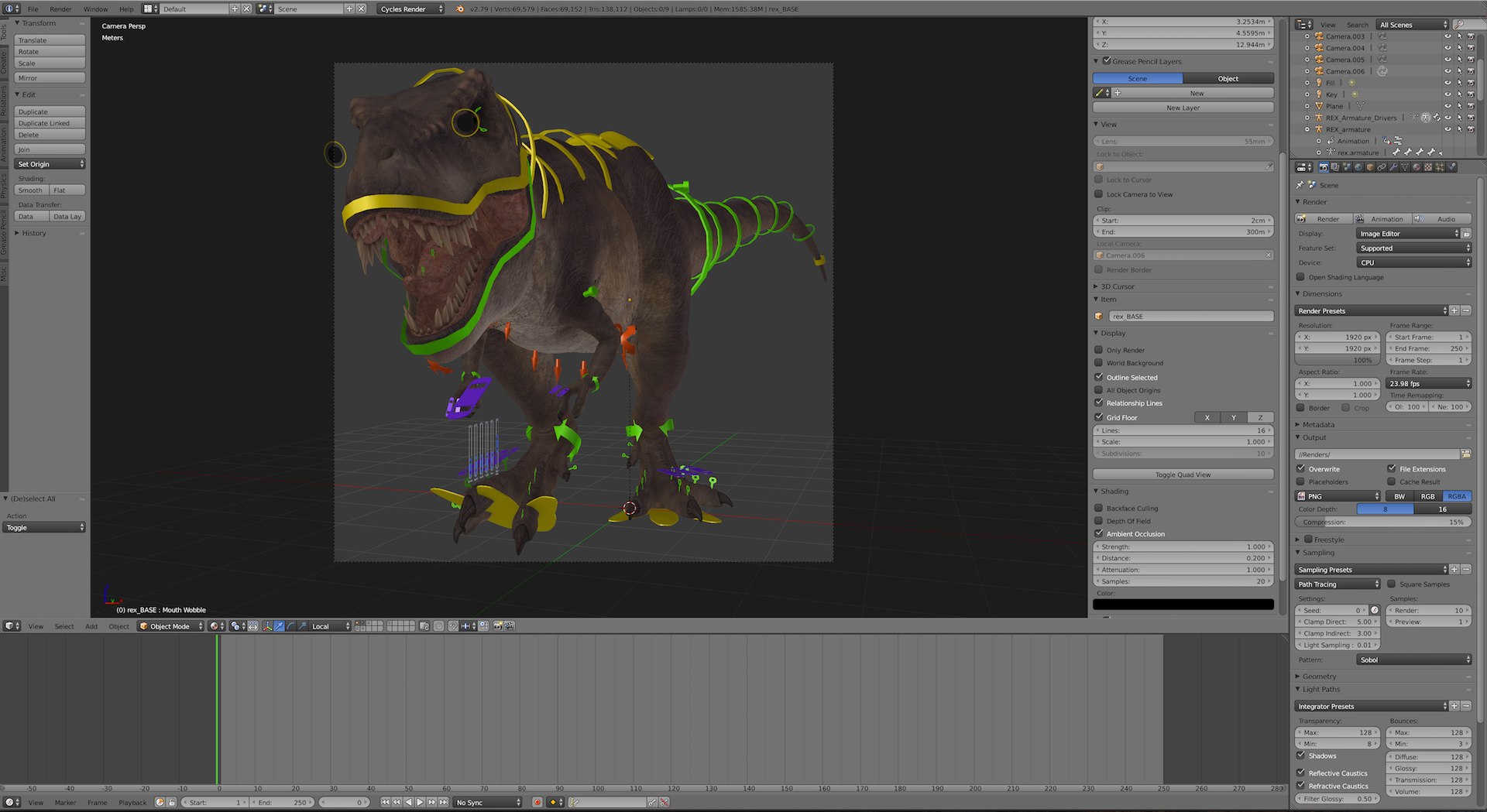Open the Help menu
The image size is (1487, 812).
126,9
